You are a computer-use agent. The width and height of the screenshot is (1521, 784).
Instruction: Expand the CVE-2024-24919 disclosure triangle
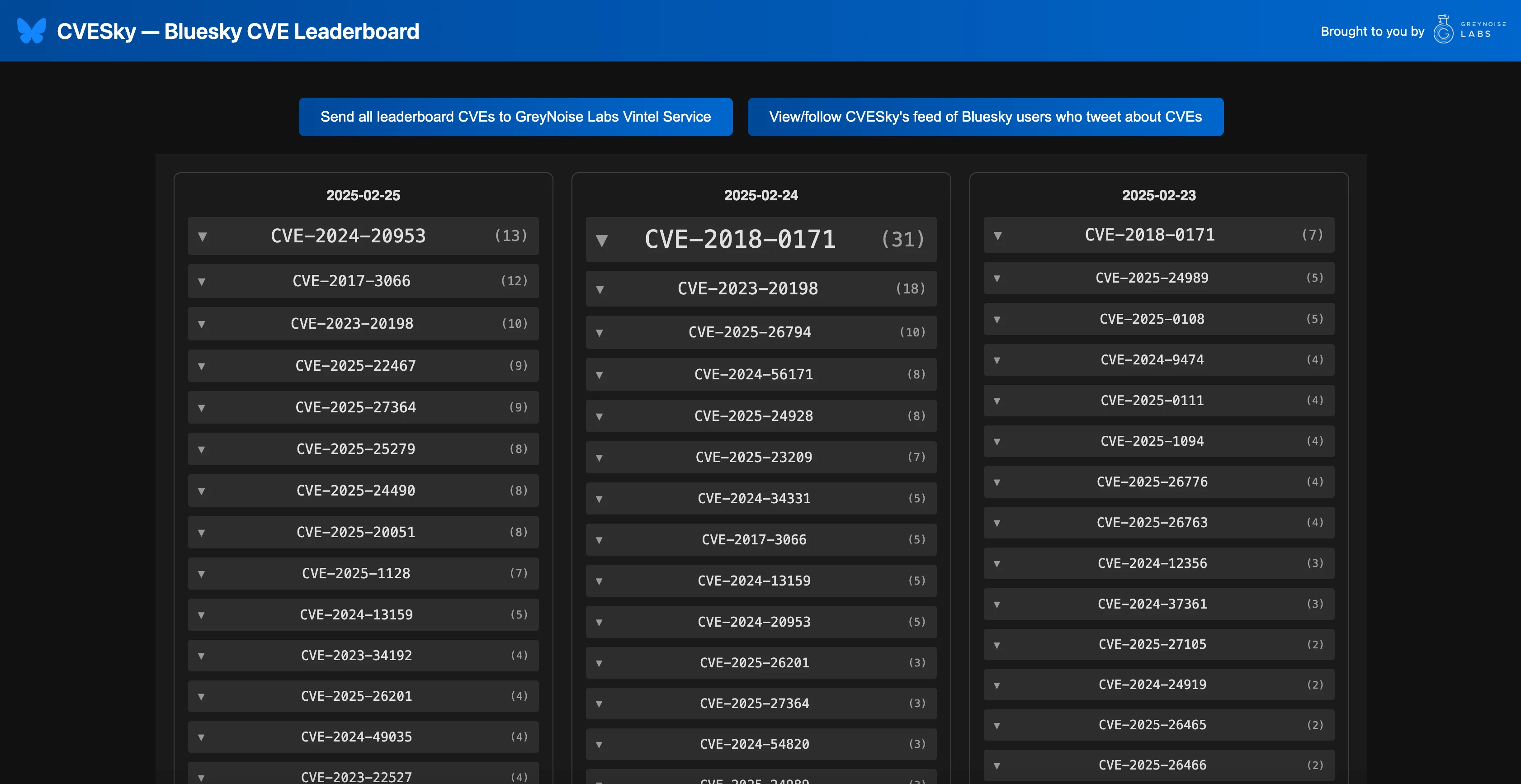click(997, 685)
